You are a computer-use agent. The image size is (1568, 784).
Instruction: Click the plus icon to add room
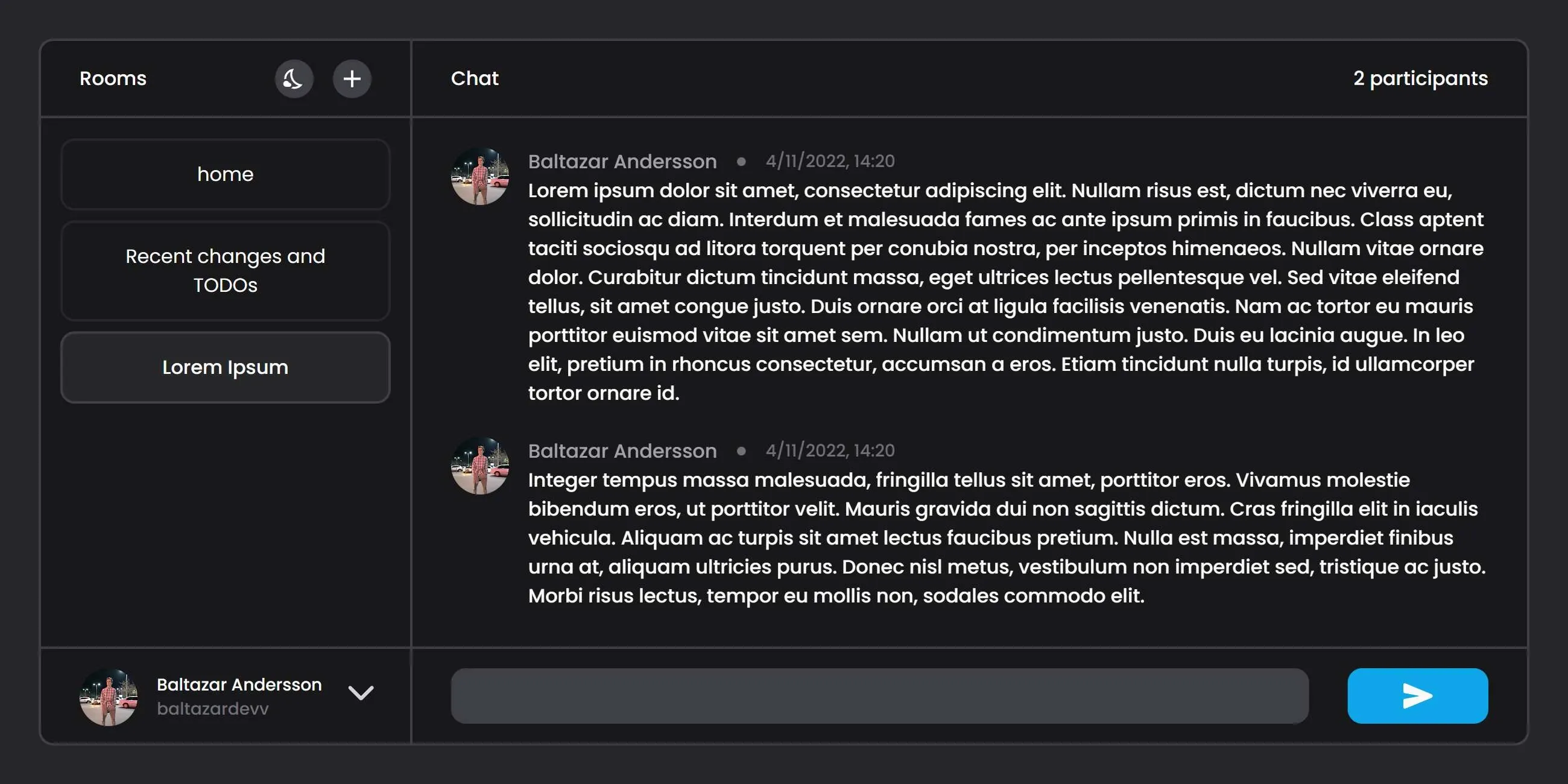352,78
